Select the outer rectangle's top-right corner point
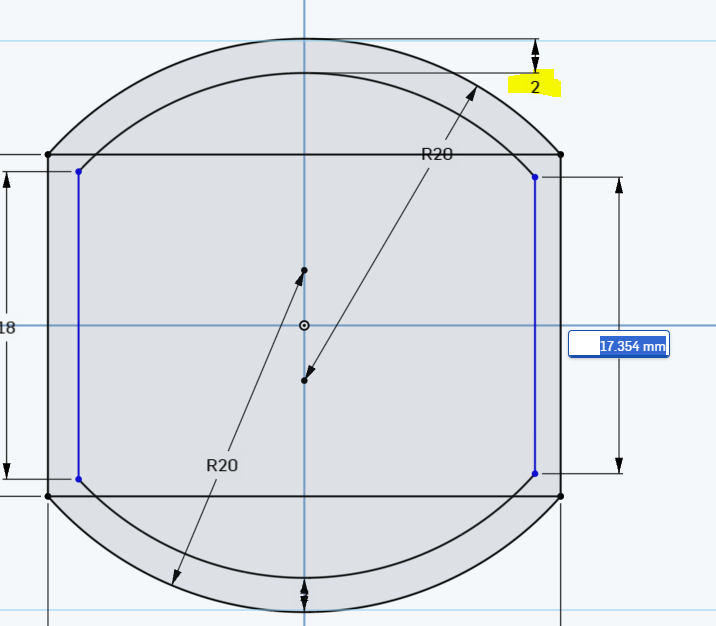The height and width of the screenshot is (626, 716). tap(560, 154)
